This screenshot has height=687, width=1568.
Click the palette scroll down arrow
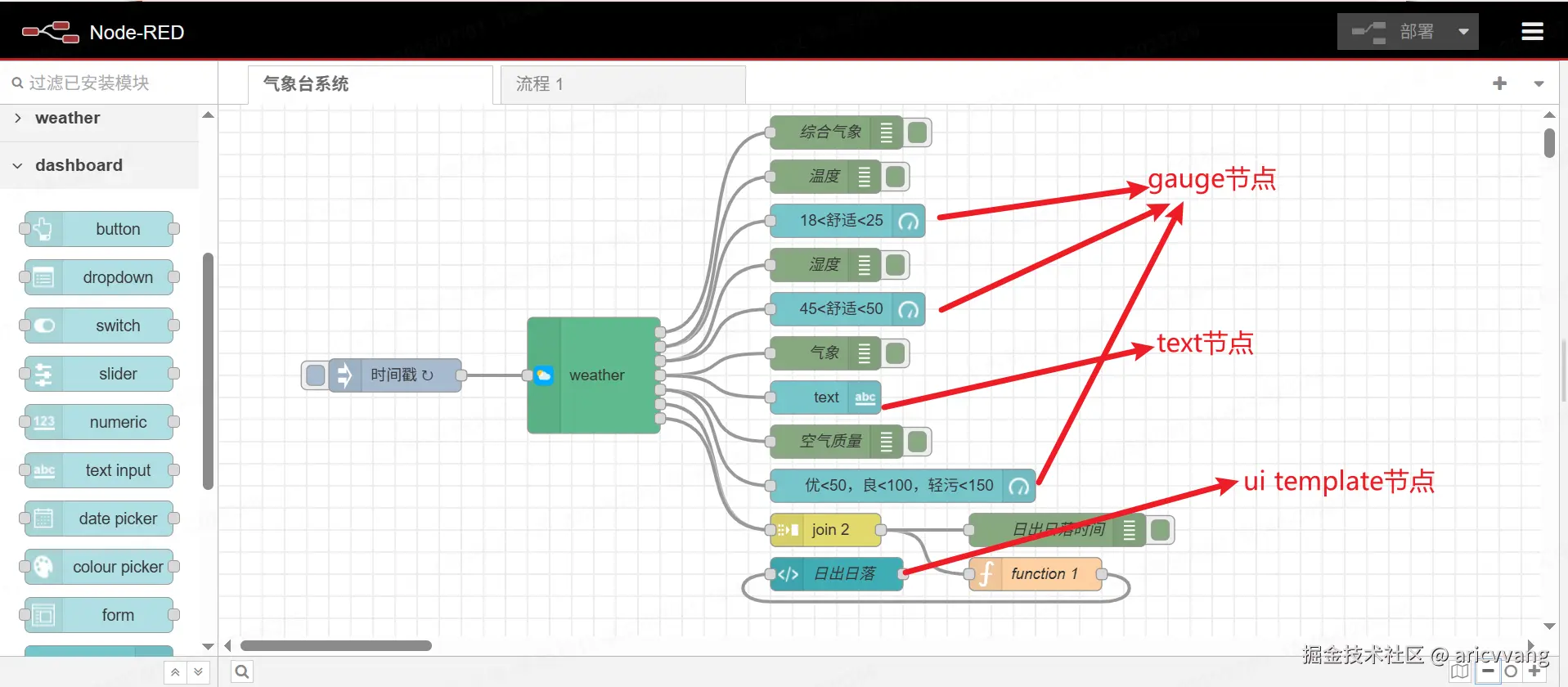pyautogui.click(x=208, y=646)
